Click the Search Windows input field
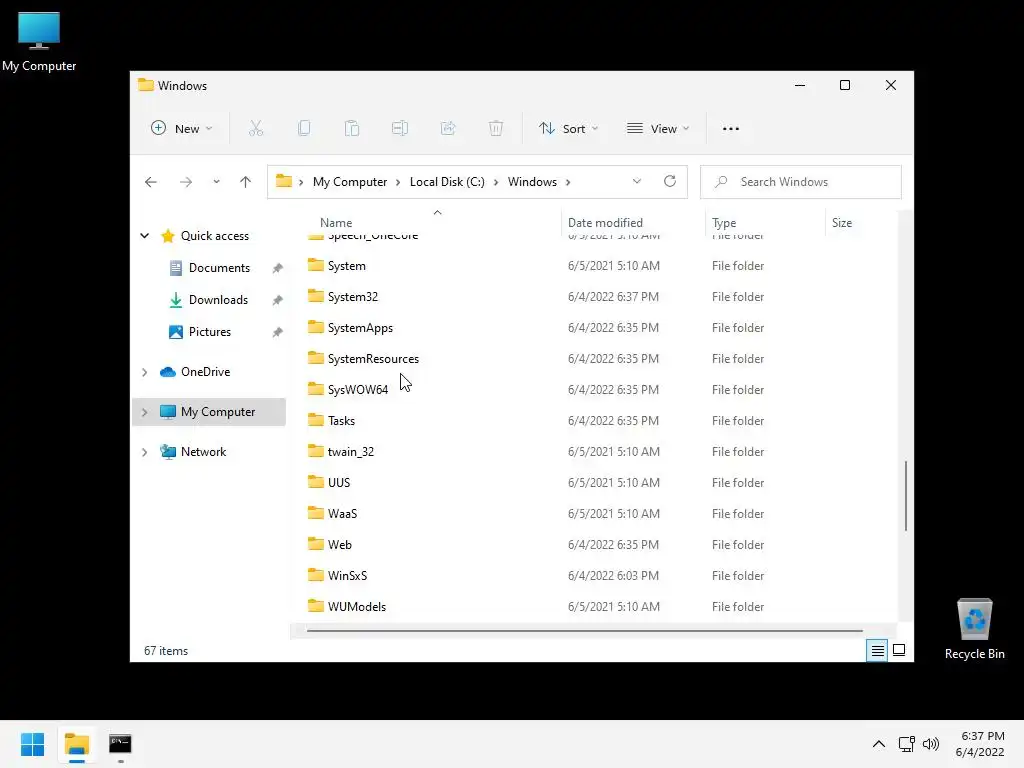This screenshot has width=1024, height=768. (x=801, y=182)
